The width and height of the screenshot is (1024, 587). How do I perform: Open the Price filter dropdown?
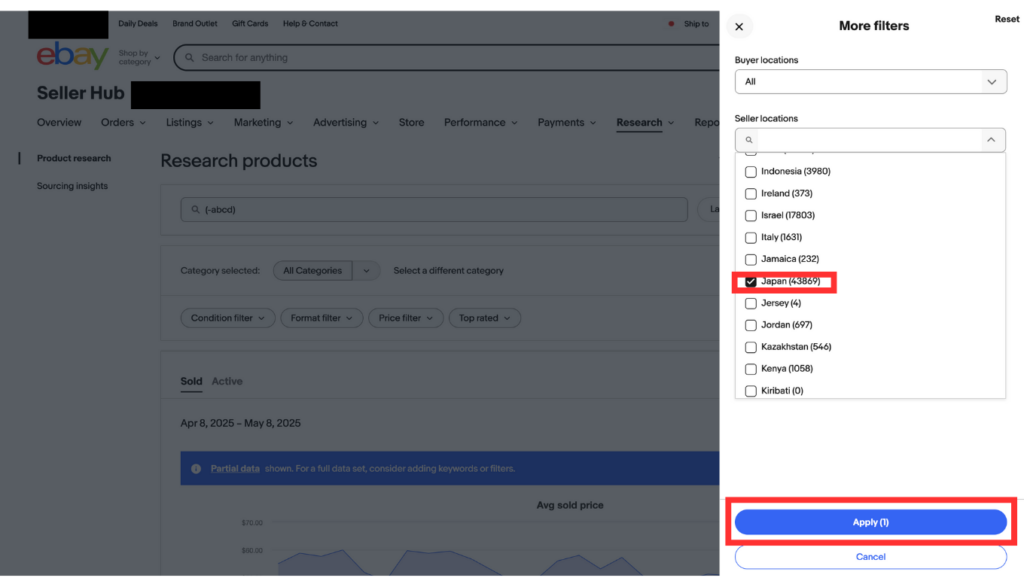pos(406,318)
